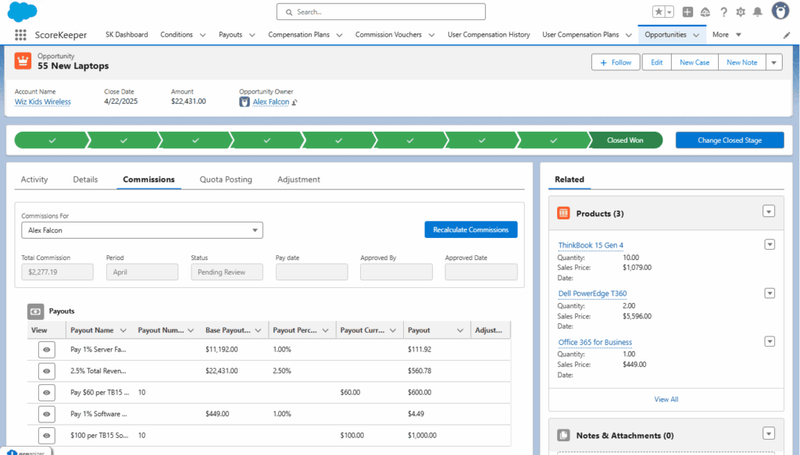This screenshot has height=455, width=800.
Task: Click the Products related list icon
Action: click(x=563, y=213)
